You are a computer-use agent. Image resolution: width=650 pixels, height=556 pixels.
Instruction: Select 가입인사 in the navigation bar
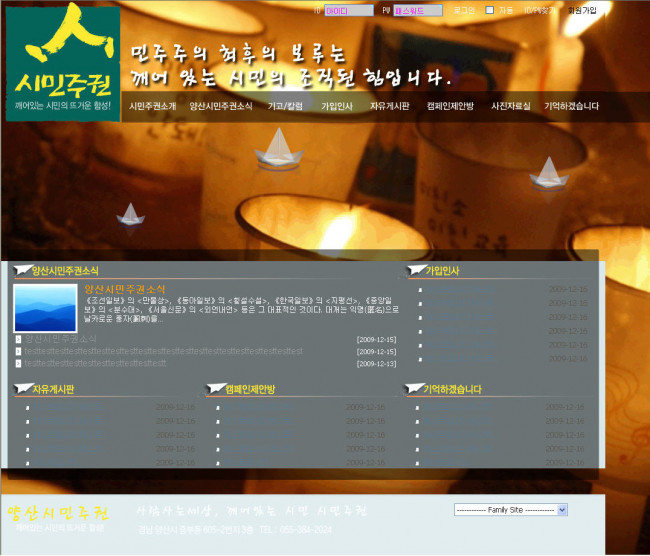[337, 106]
